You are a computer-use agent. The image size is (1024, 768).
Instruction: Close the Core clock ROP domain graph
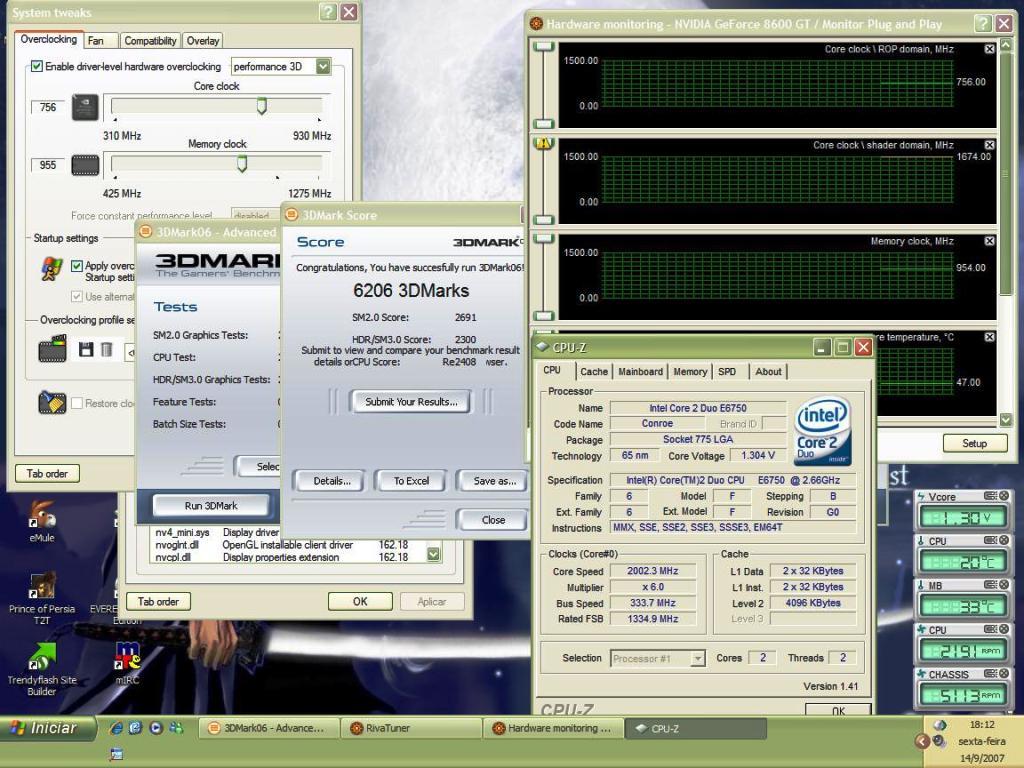coord(989,49)
